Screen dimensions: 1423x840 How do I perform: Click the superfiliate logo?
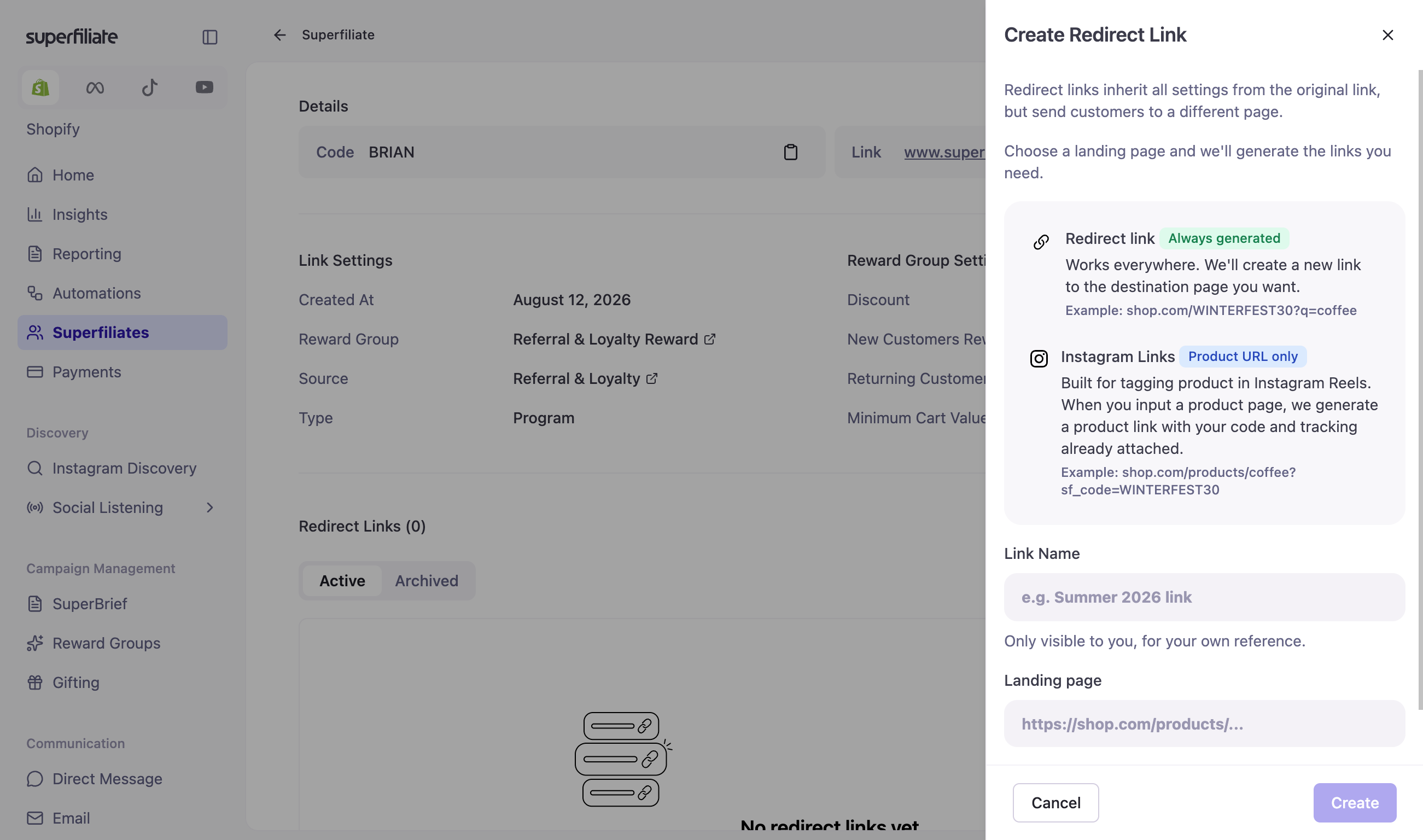click(x=72, y=37)
